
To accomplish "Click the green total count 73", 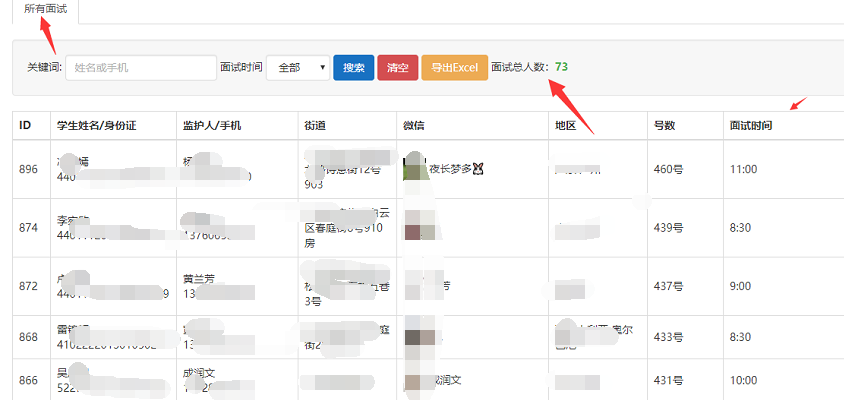I will coord(561,67).
